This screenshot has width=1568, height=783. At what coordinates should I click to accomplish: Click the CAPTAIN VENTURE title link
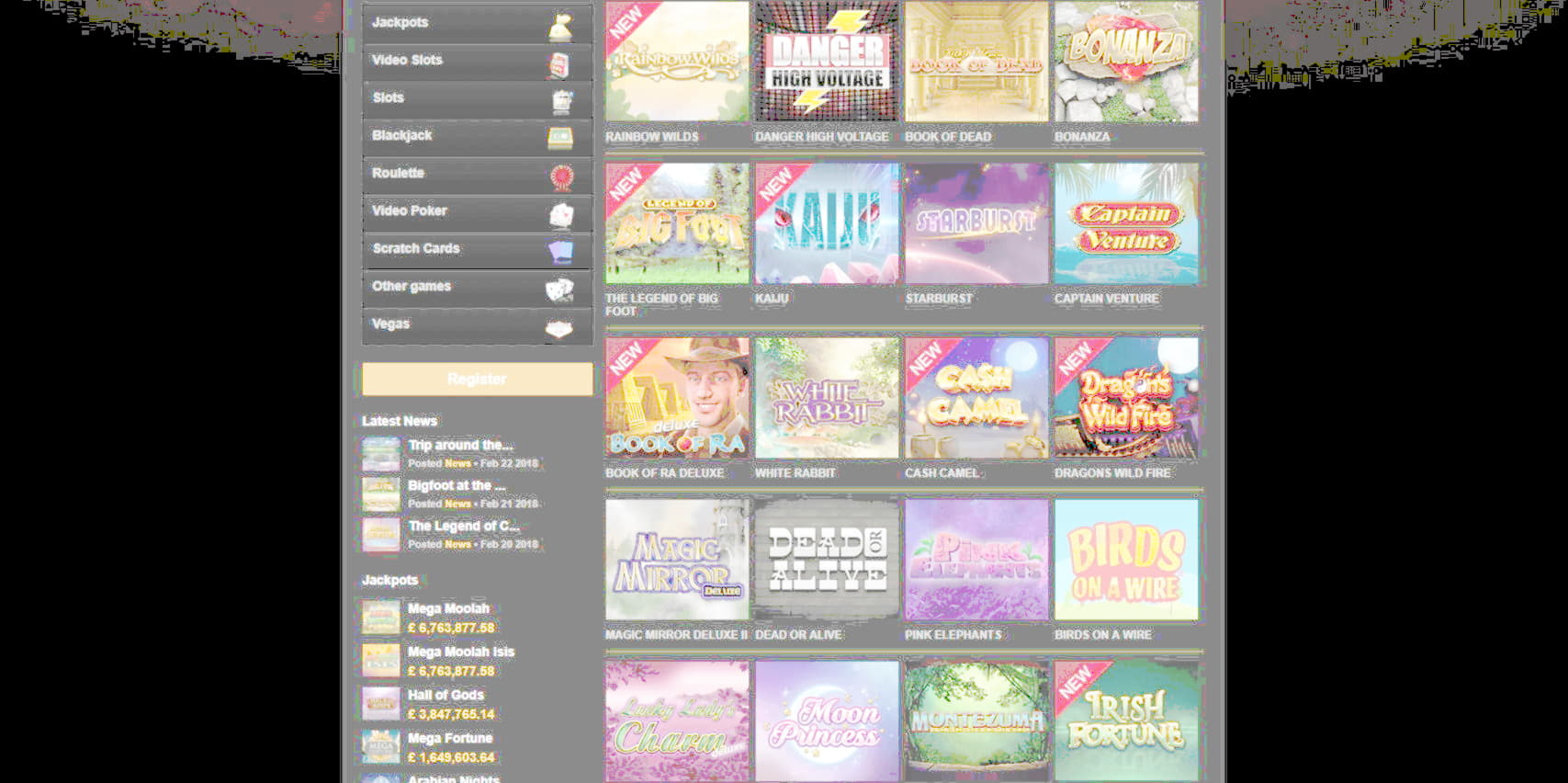pyautogui.click(x=1107, y=299)
